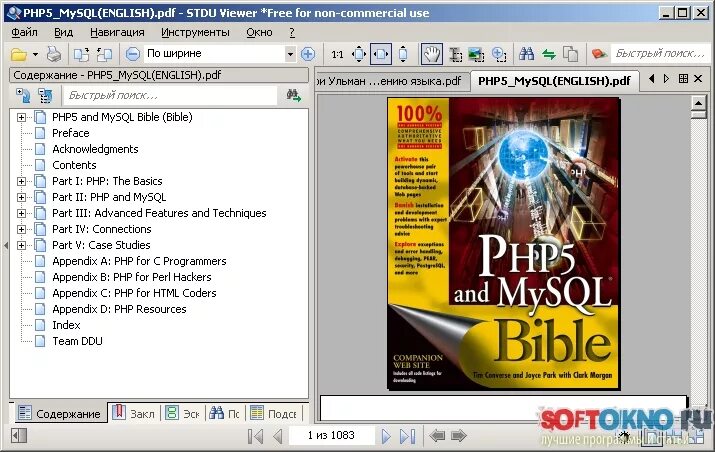Jump to last page button

(407, 436)
